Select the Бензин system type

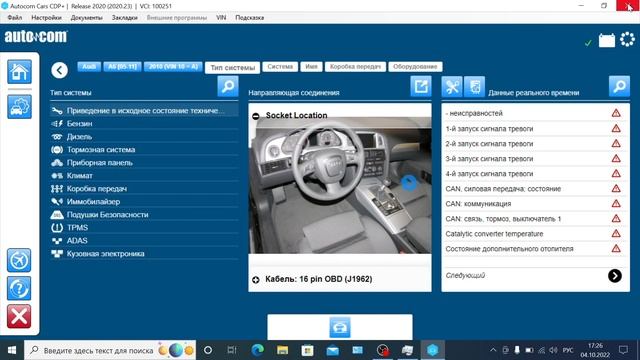[x=144, y=123]
